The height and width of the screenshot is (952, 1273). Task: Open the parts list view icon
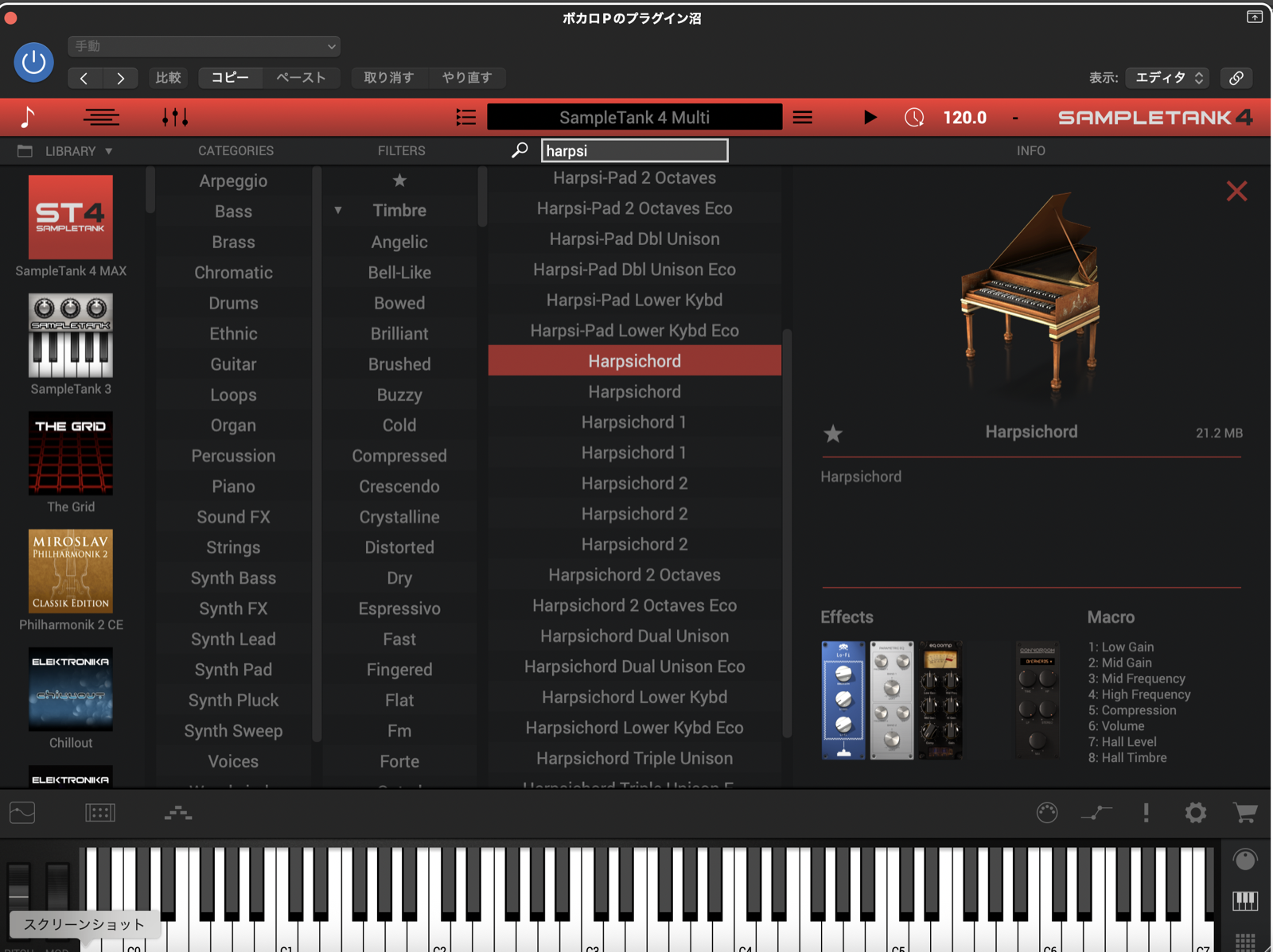(102, 118)
